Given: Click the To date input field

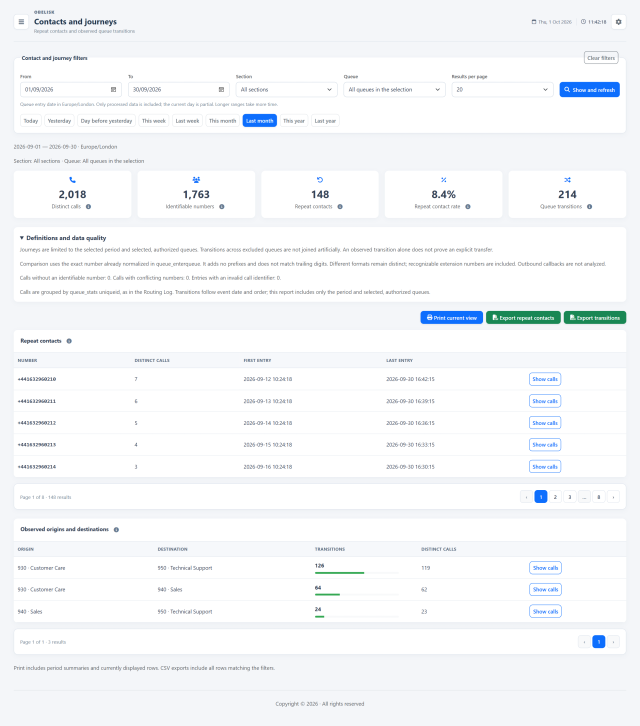Looking at the screenshot, I should pyautogui.click(x=179, y=89).
